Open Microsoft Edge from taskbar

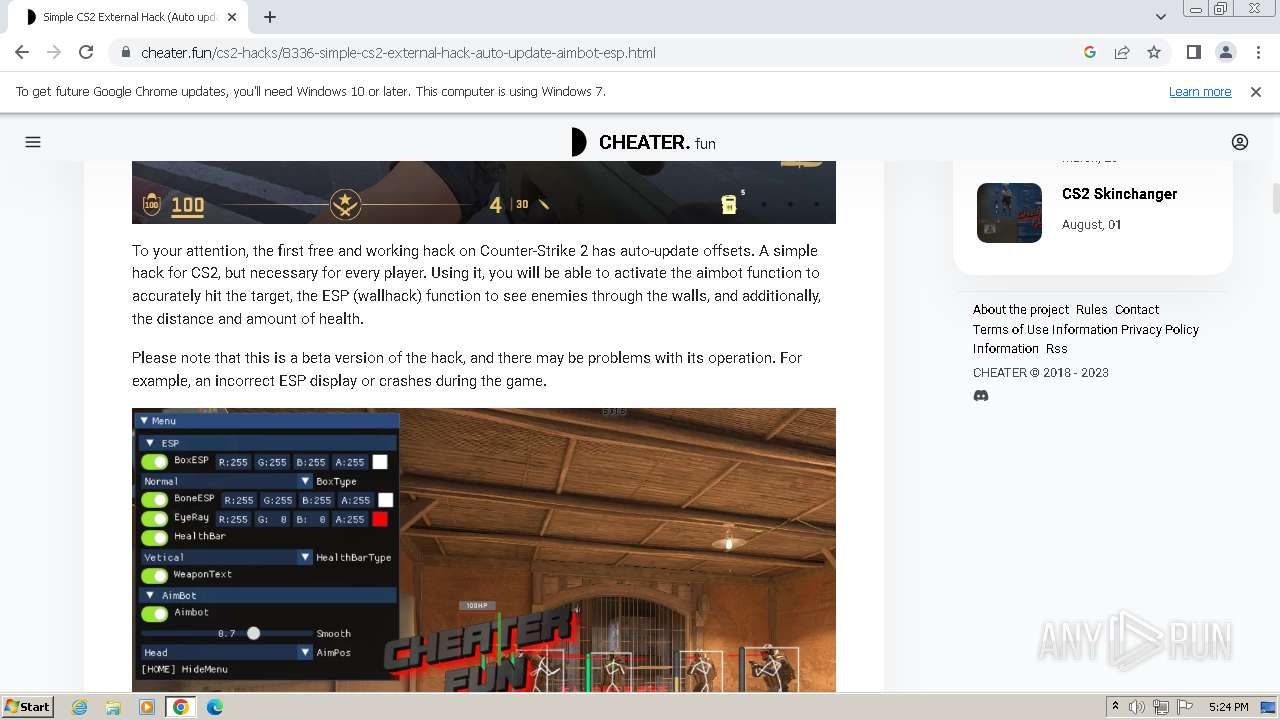pyautogui.click(x=215, y=707)
